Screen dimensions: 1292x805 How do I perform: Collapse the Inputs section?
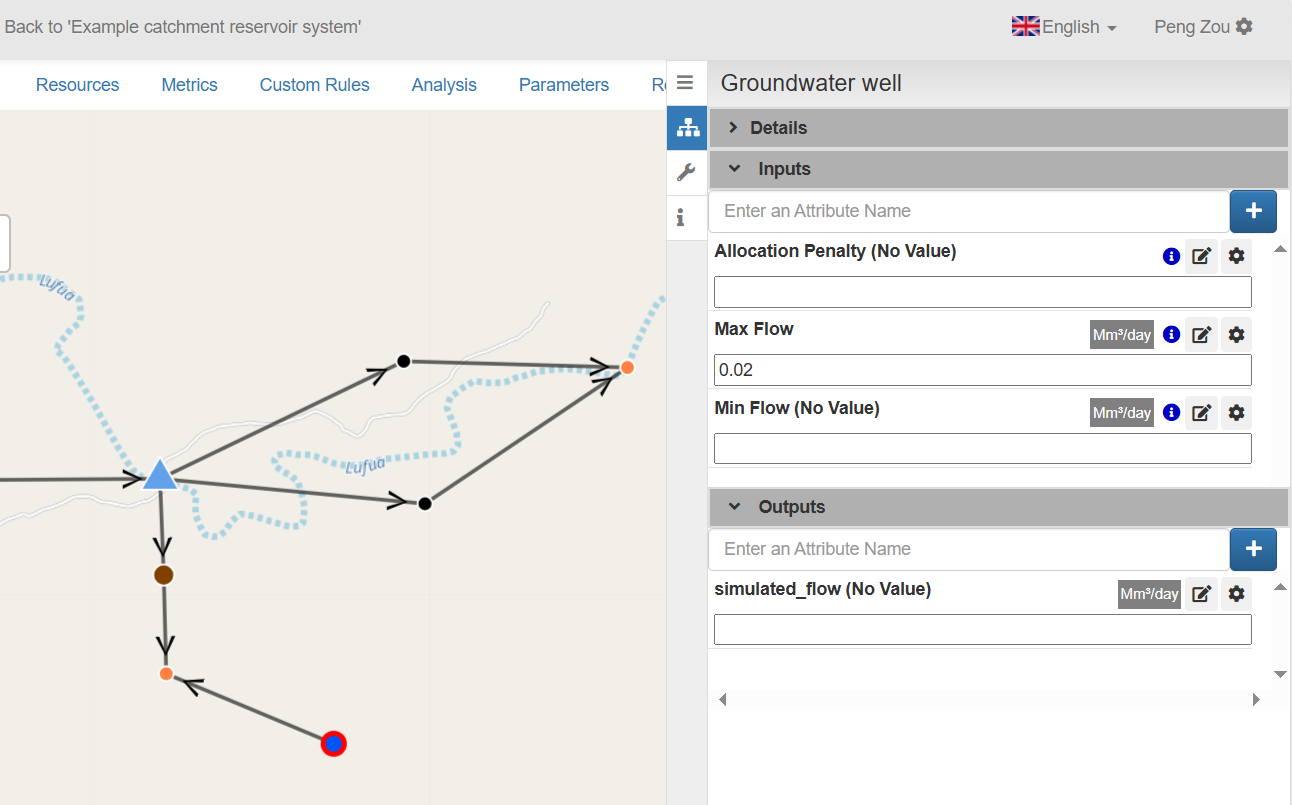click(783, 169)
